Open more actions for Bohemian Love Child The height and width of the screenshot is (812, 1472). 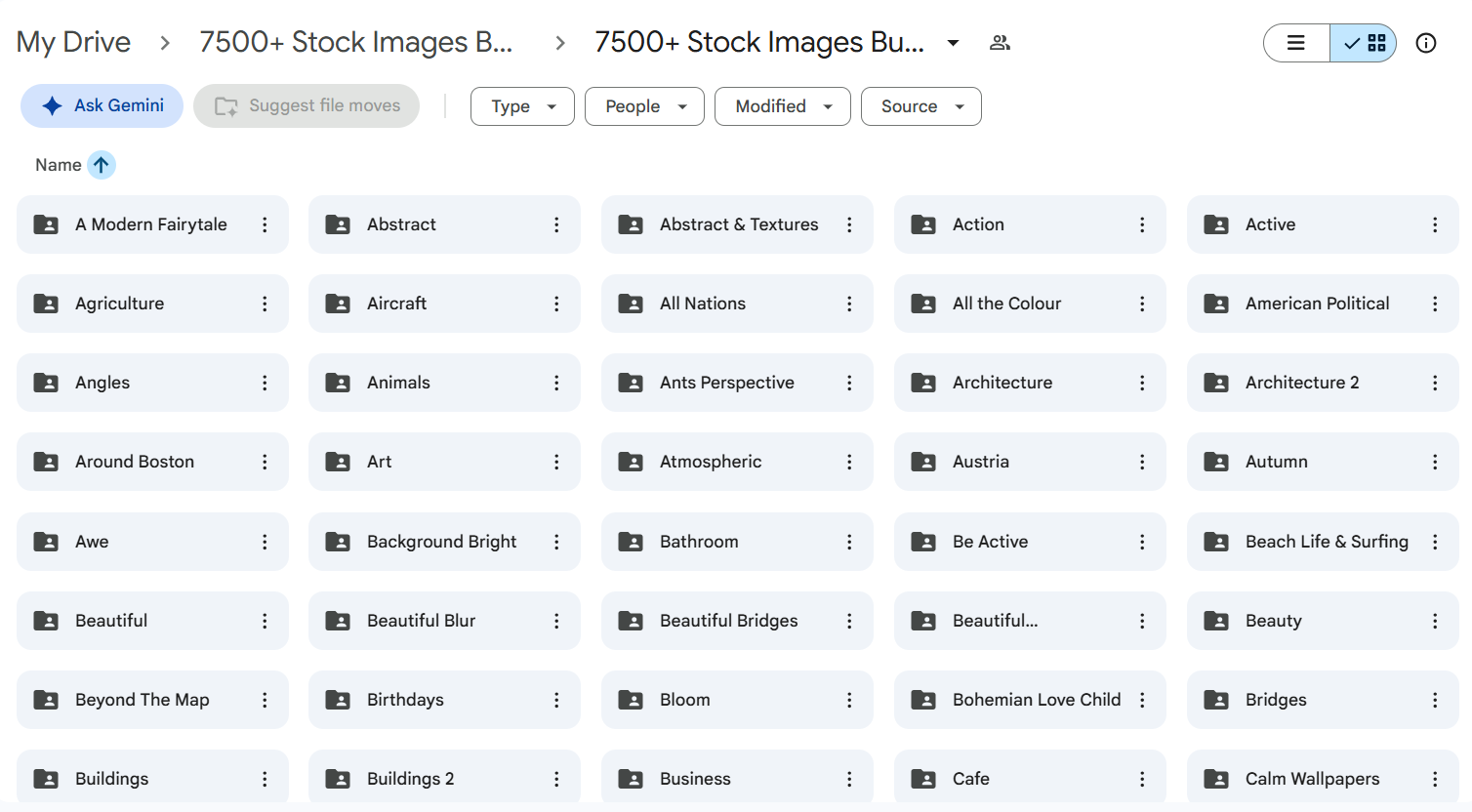1142,700
